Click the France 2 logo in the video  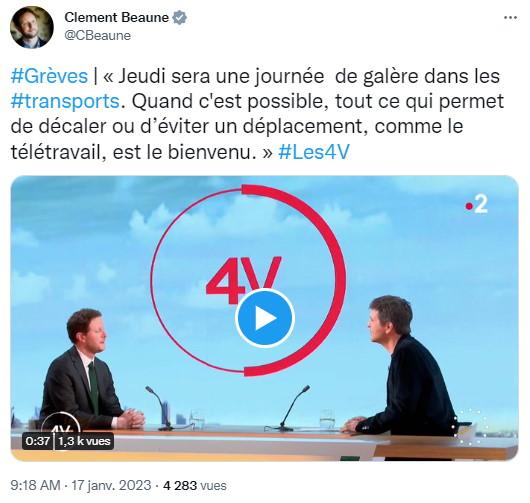(476, 205)
